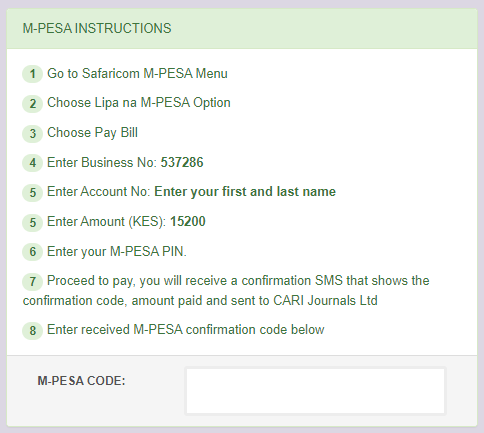Click 'Enter your first and last name' text
This screenshot has height=433, width=484.
(245, 192)
